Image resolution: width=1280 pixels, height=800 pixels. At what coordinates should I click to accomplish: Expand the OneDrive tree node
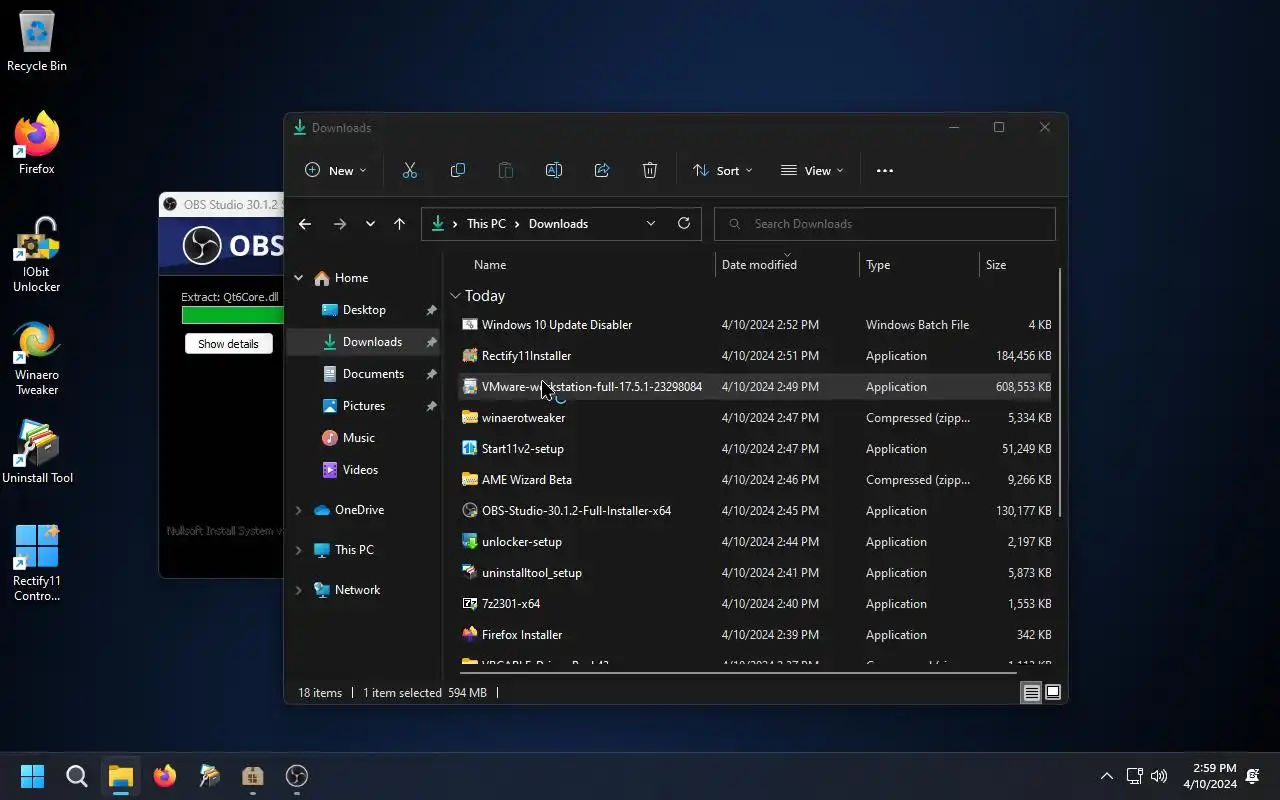tap(298, 510)
